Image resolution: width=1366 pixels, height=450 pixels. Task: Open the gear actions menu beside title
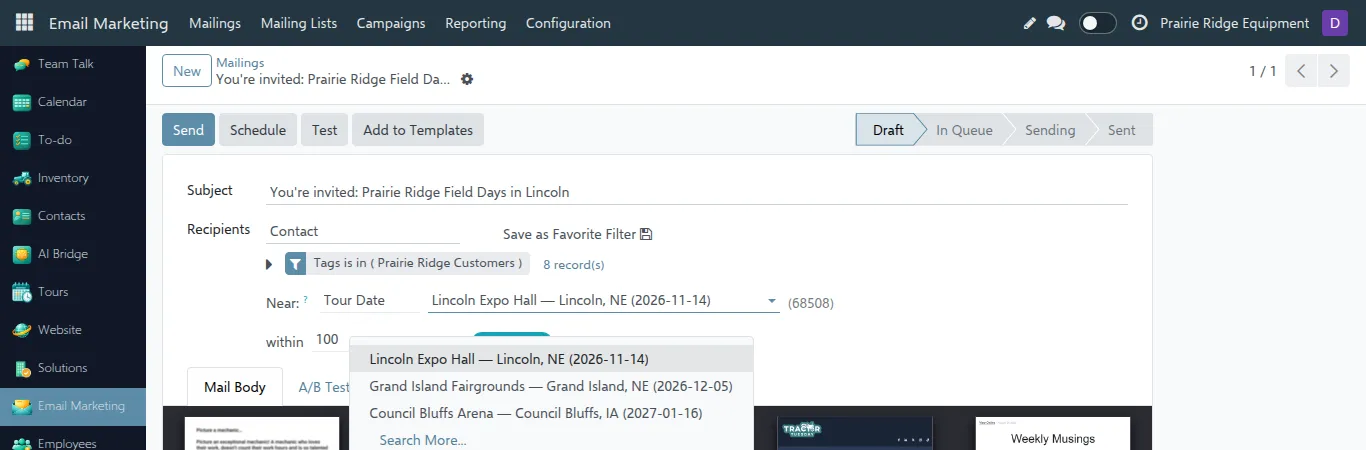(467, 79)
